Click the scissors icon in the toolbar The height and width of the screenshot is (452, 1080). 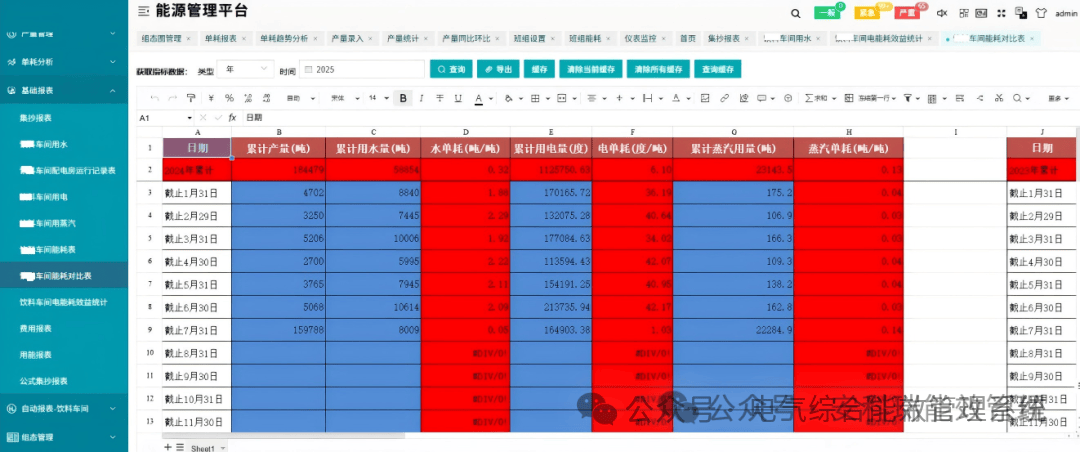999,99
